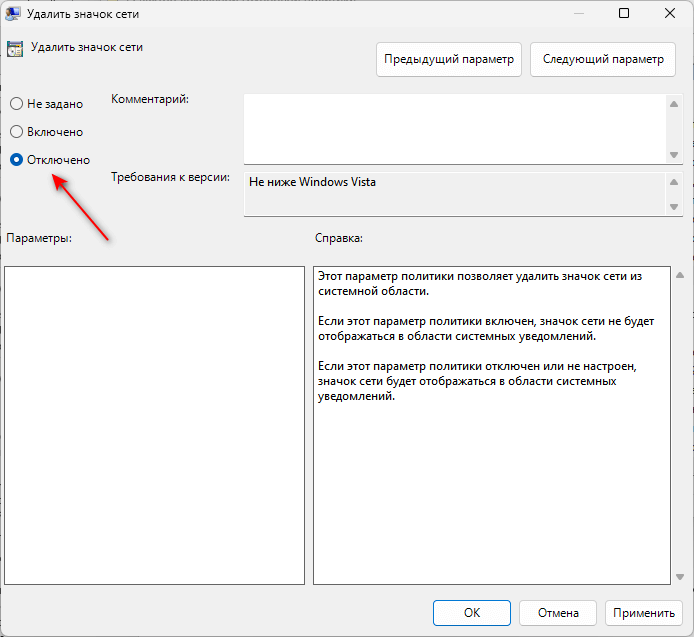Click the Справка panel scroll-up arrow
The width and height of the screenshot is (694, 637).
click(x=680, y=275)
